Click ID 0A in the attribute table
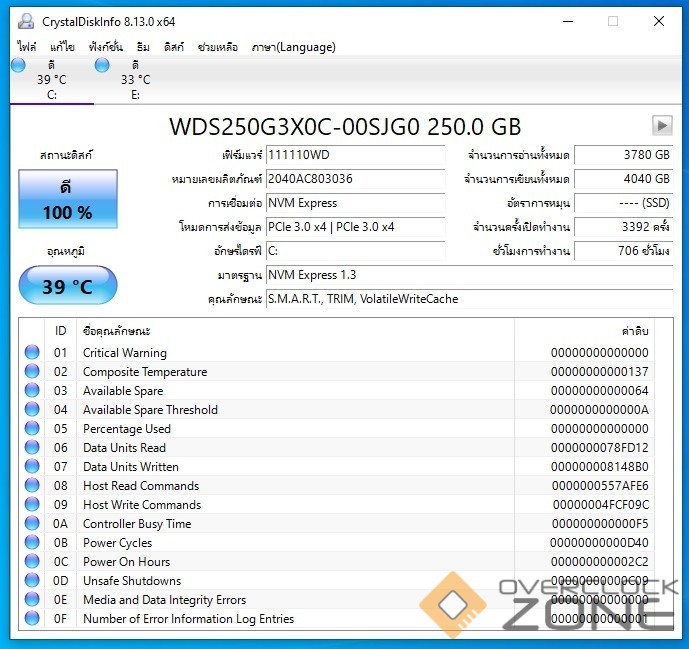 pos(60,524)
